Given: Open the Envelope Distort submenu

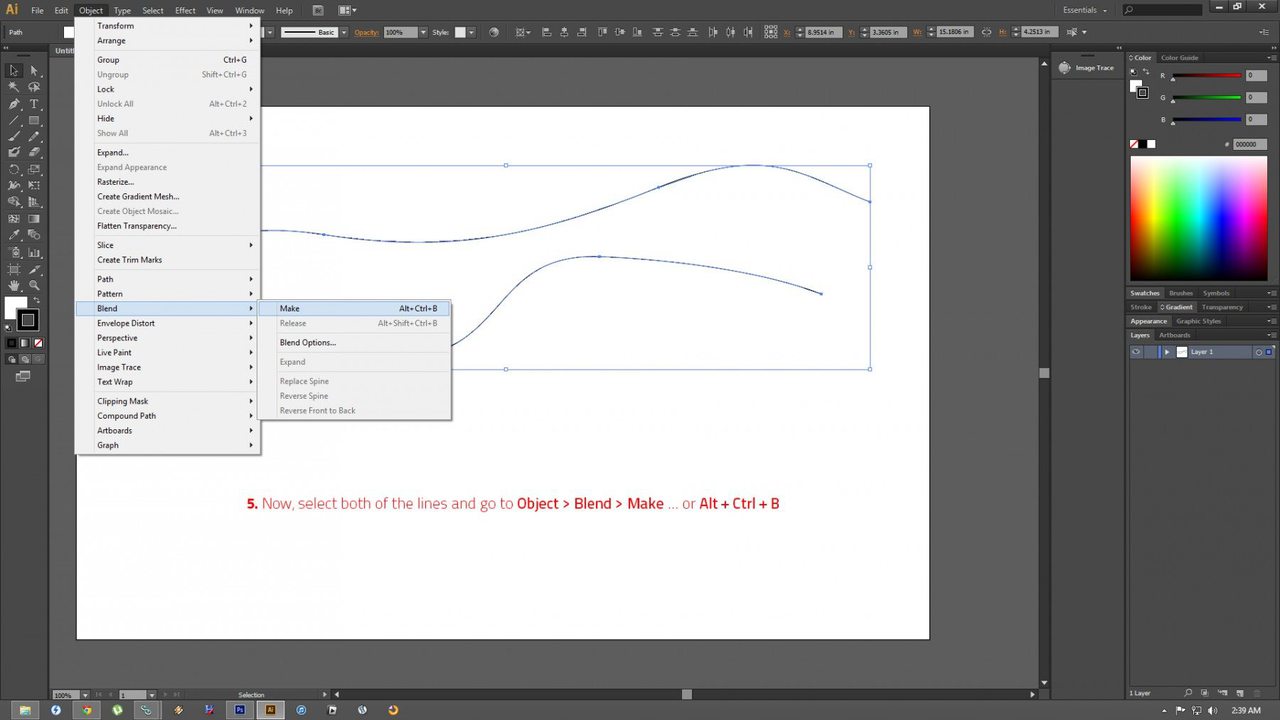Looking at the screenshot, I should 167,323.
